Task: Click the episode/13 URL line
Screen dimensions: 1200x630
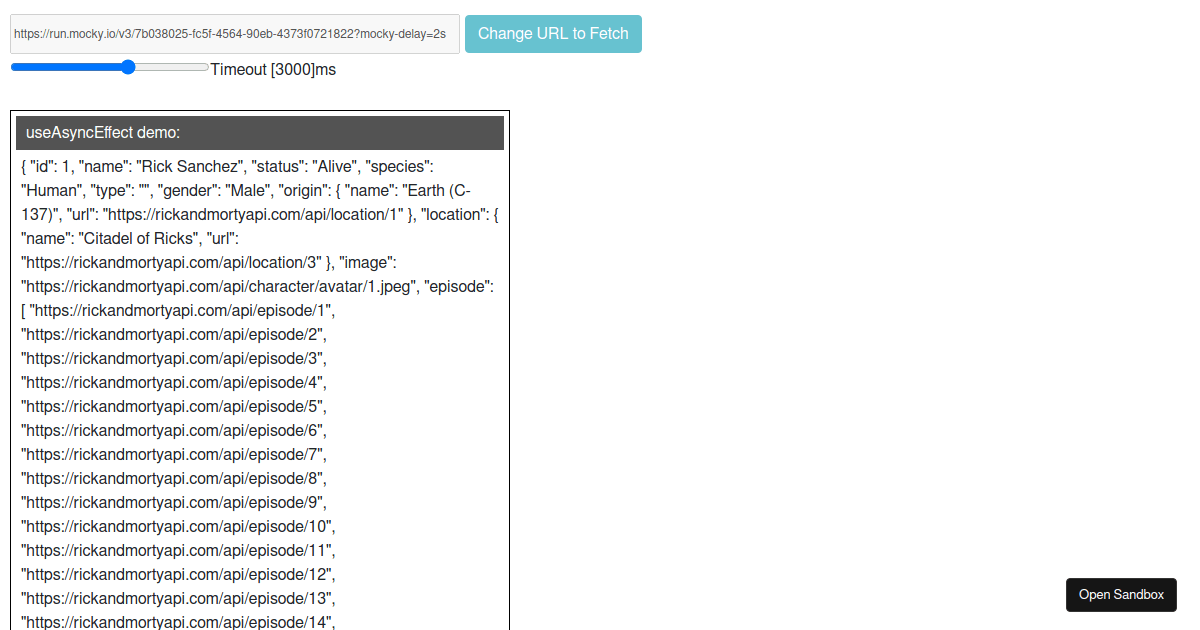Action: (178, 598)
